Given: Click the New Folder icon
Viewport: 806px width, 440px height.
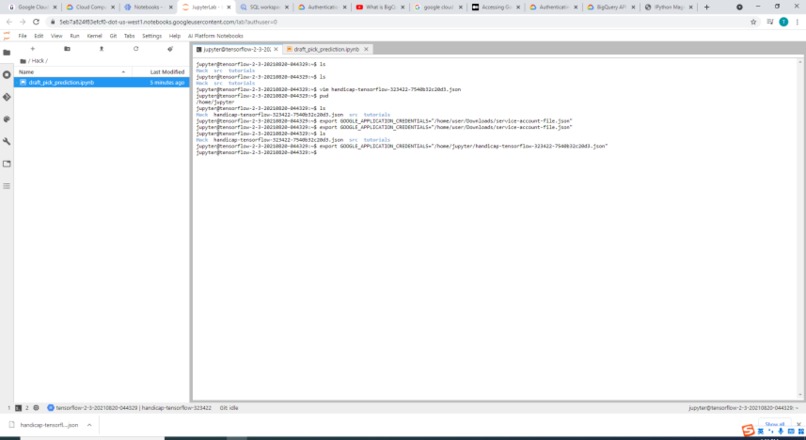Looking at the screenshot, I should tap(67, 49).
